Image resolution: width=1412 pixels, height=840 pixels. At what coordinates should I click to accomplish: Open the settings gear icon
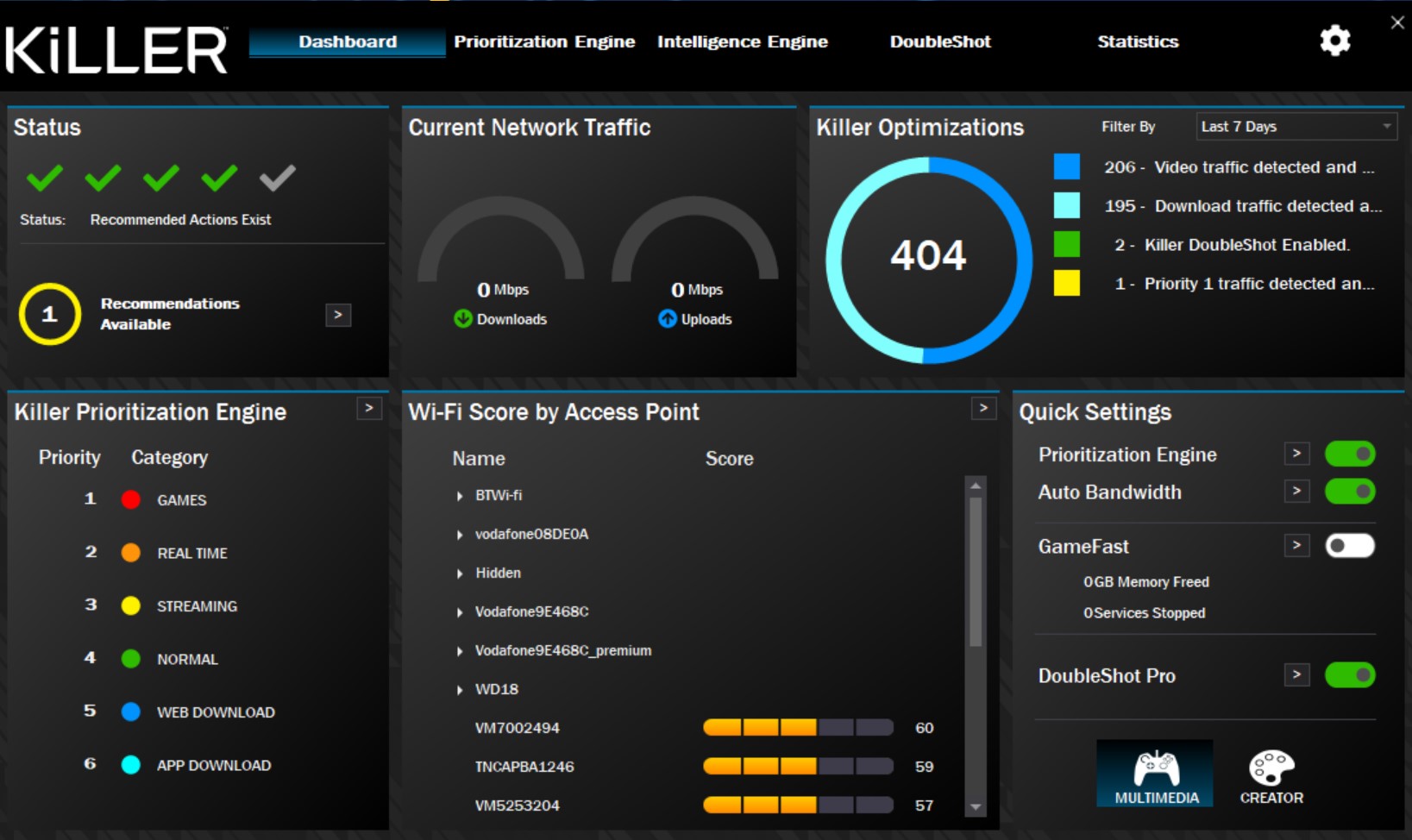pos(1334,41)
